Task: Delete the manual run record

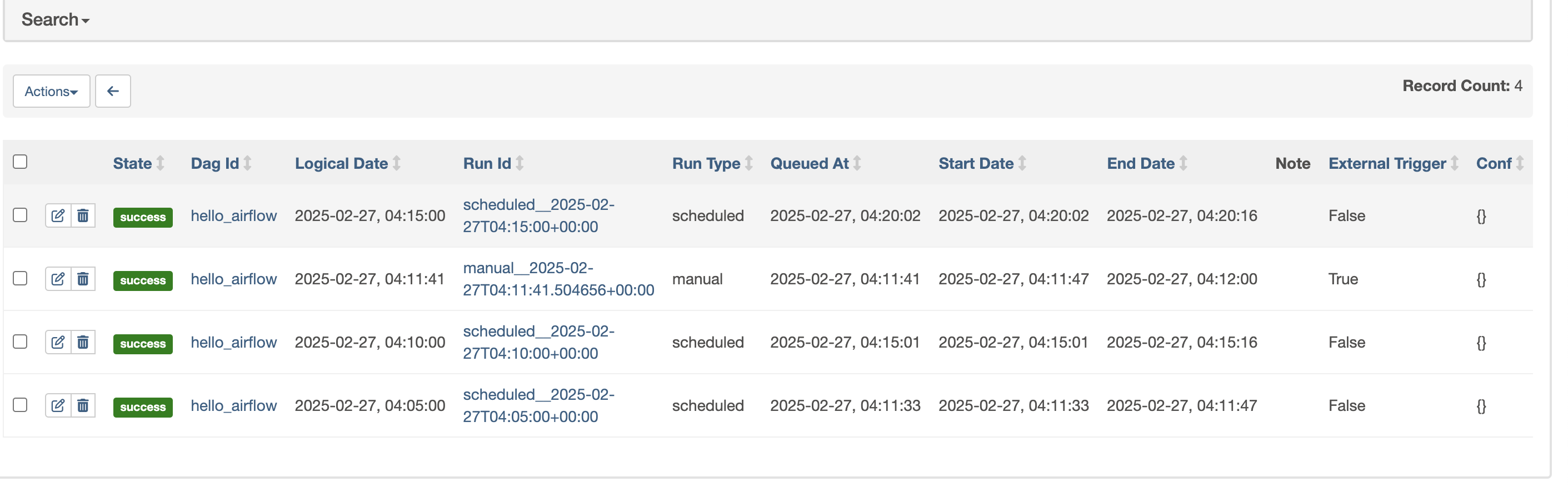Action: [83, 280]
